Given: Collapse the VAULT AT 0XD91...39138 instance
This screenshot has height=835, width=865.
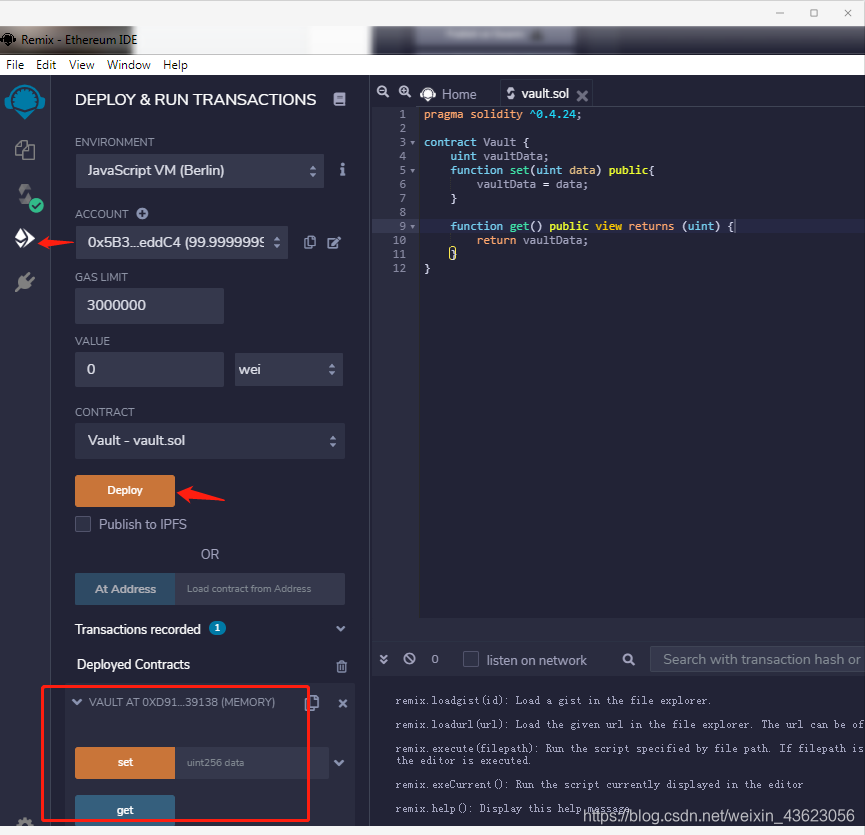Looking at the screenshot, I should pos(77,702).
